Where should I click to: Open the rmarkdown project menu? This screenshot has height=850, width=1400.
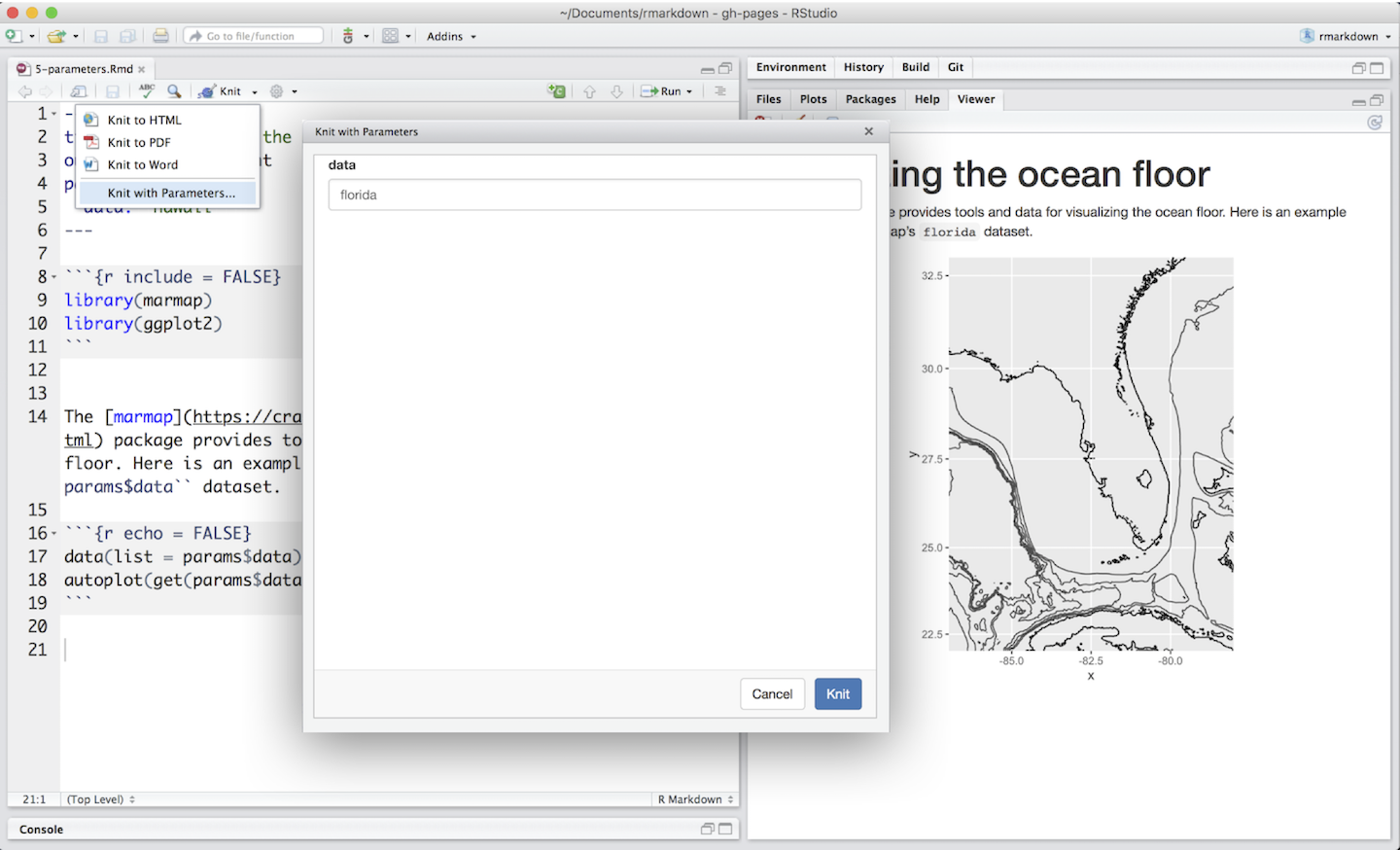coord(1346,36)
